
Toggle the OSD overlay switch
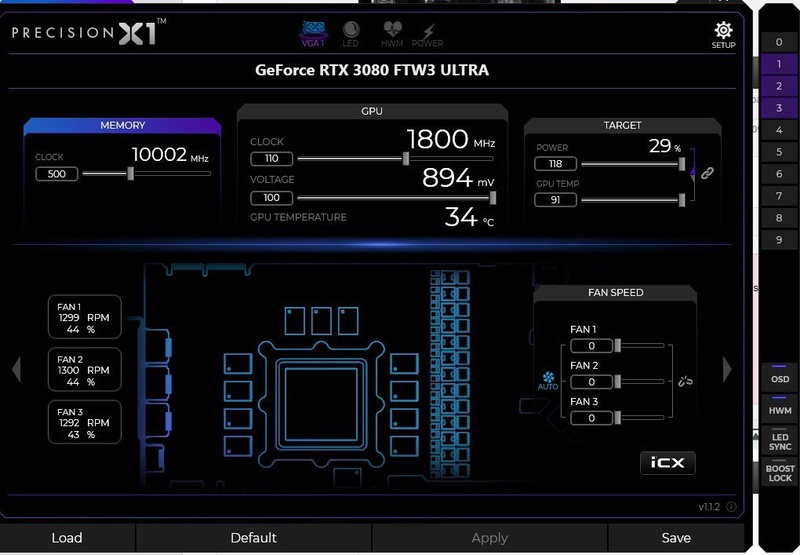[x=780, y=375]
